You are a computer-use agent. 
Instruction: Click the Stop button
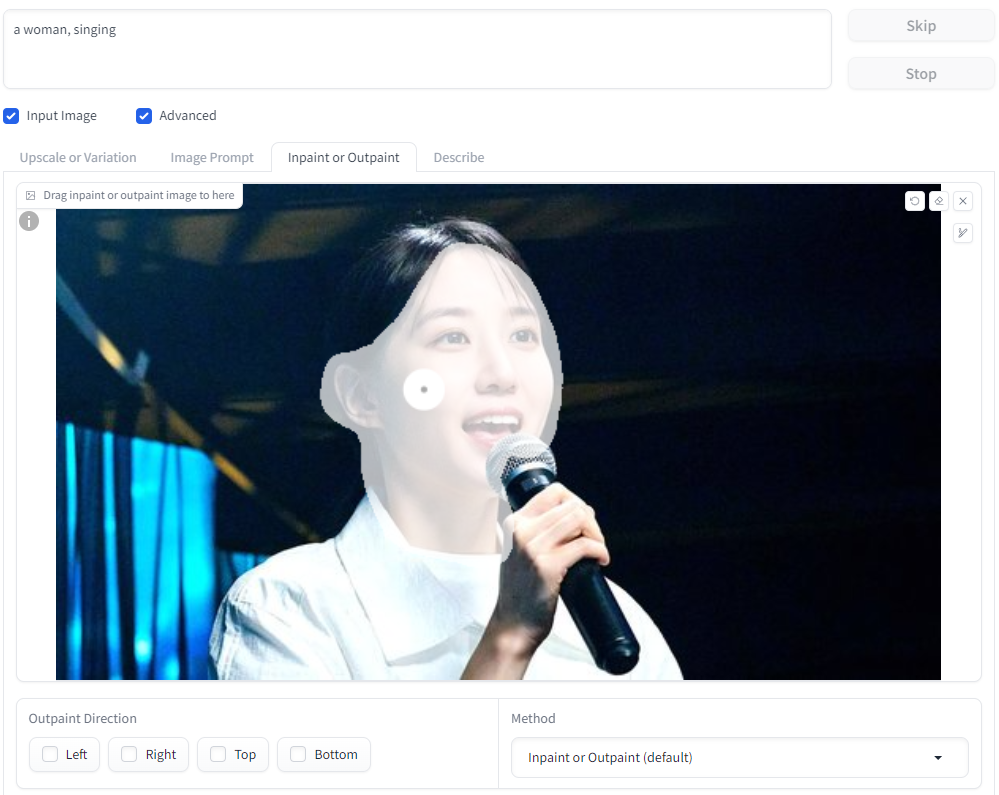coord(921,74)
